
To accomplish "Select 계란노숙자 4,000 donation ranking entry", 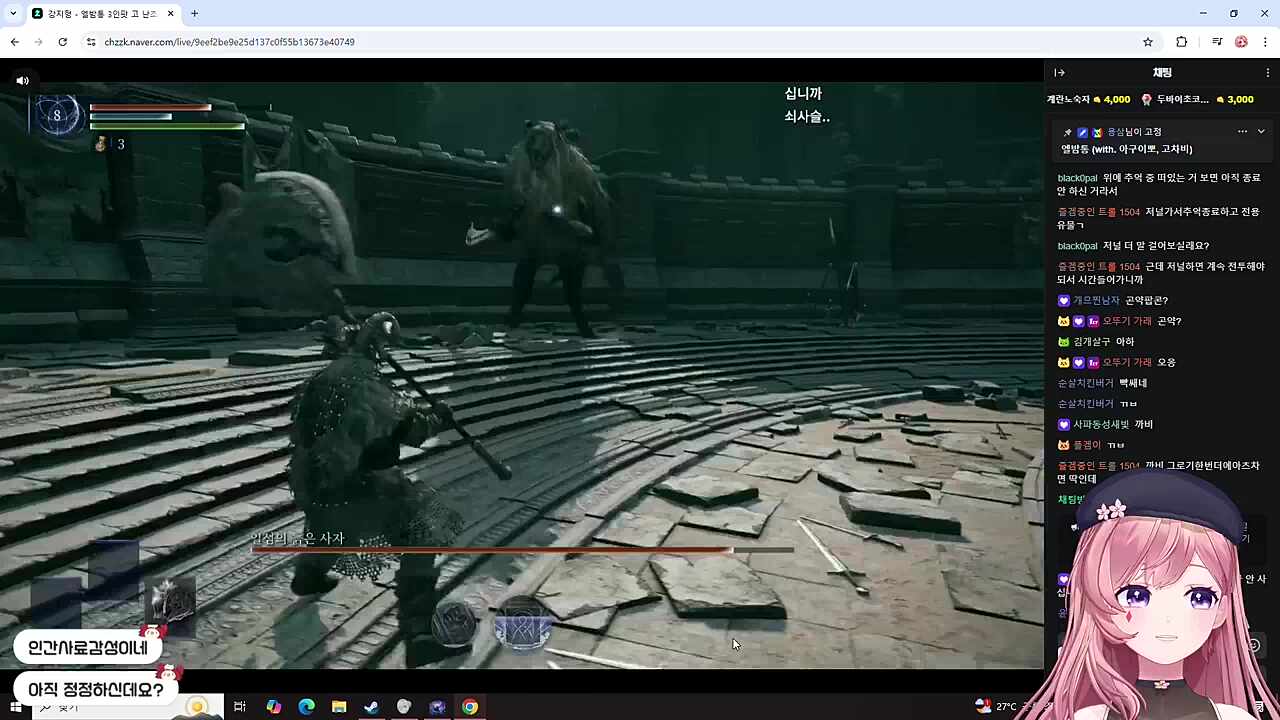I will point(1089,99).
